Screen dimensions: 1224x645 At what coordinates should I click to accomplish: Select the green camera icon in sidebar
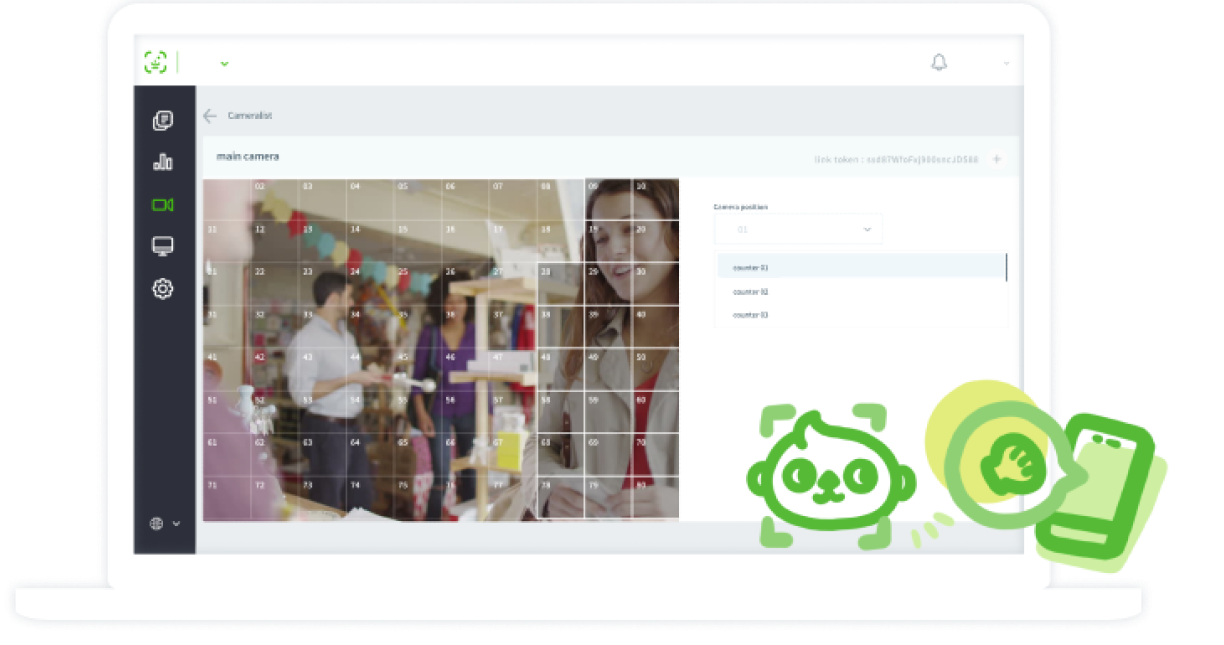point(163,205)
